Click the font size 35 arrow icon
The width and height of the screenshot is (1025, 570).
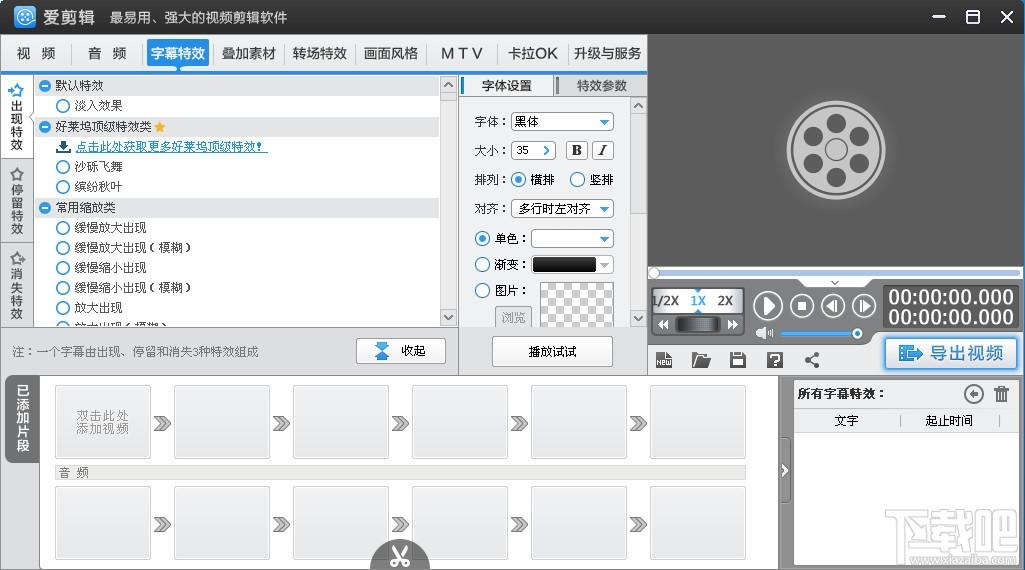546,150
